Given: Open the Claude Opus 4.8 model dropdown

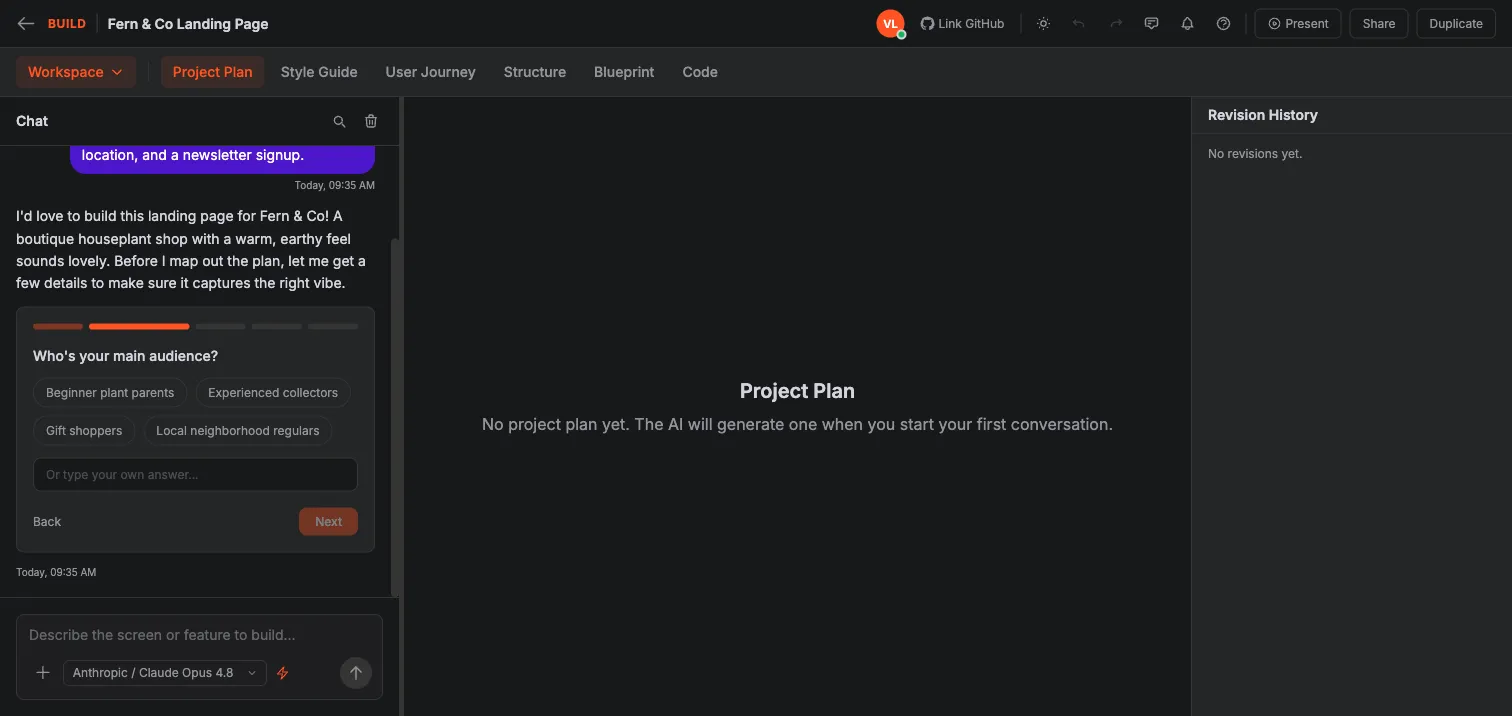Looking at the screenshot, I should [x=165, y=673].
